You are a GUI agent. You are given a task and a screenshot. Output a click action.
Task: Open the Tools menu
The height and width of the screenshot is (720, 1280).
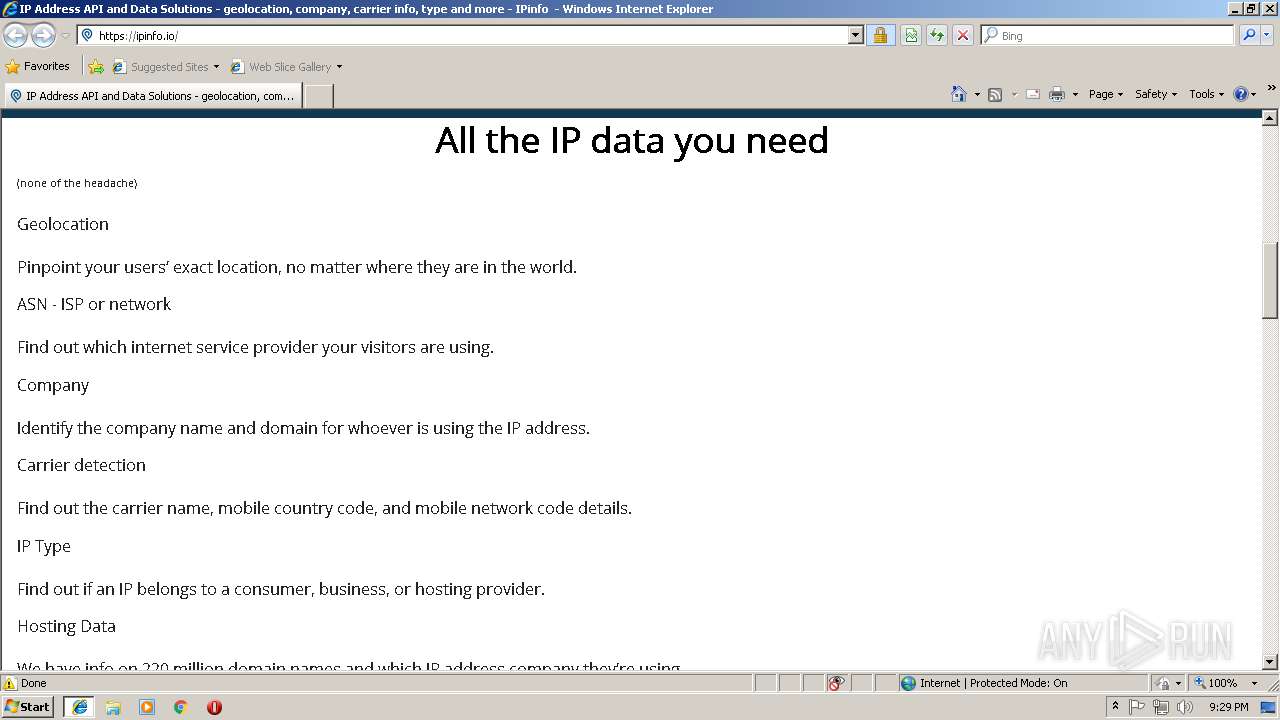click(1206, 94)
